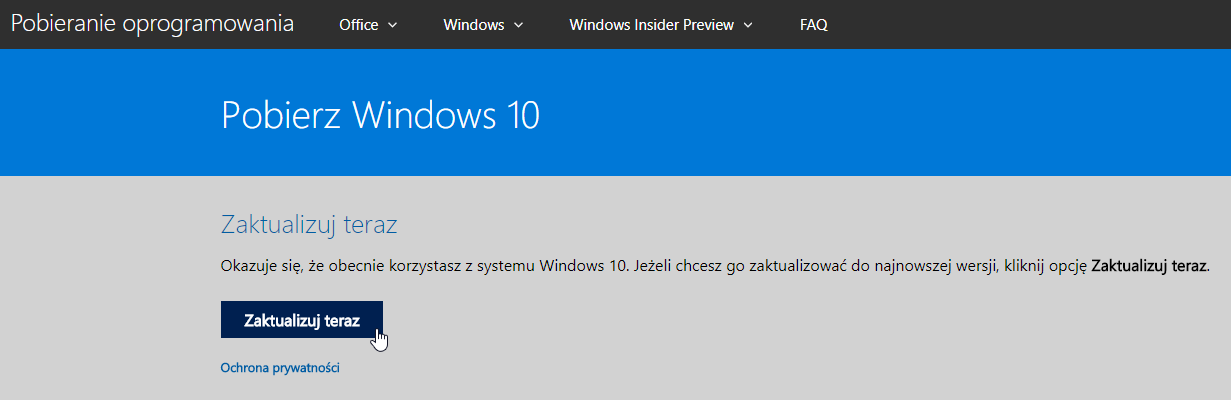Open the Windows navigation menu label

click(473, 25)
